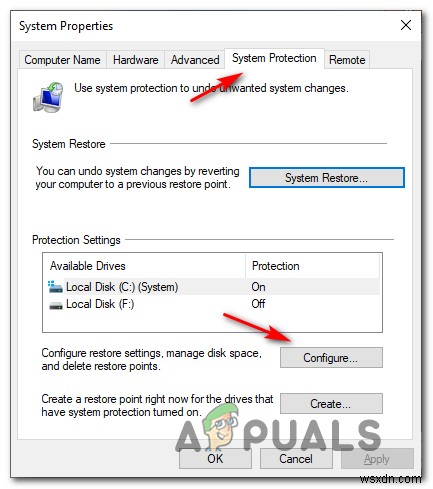Open the Remote tab

click(x=347, y=60)
